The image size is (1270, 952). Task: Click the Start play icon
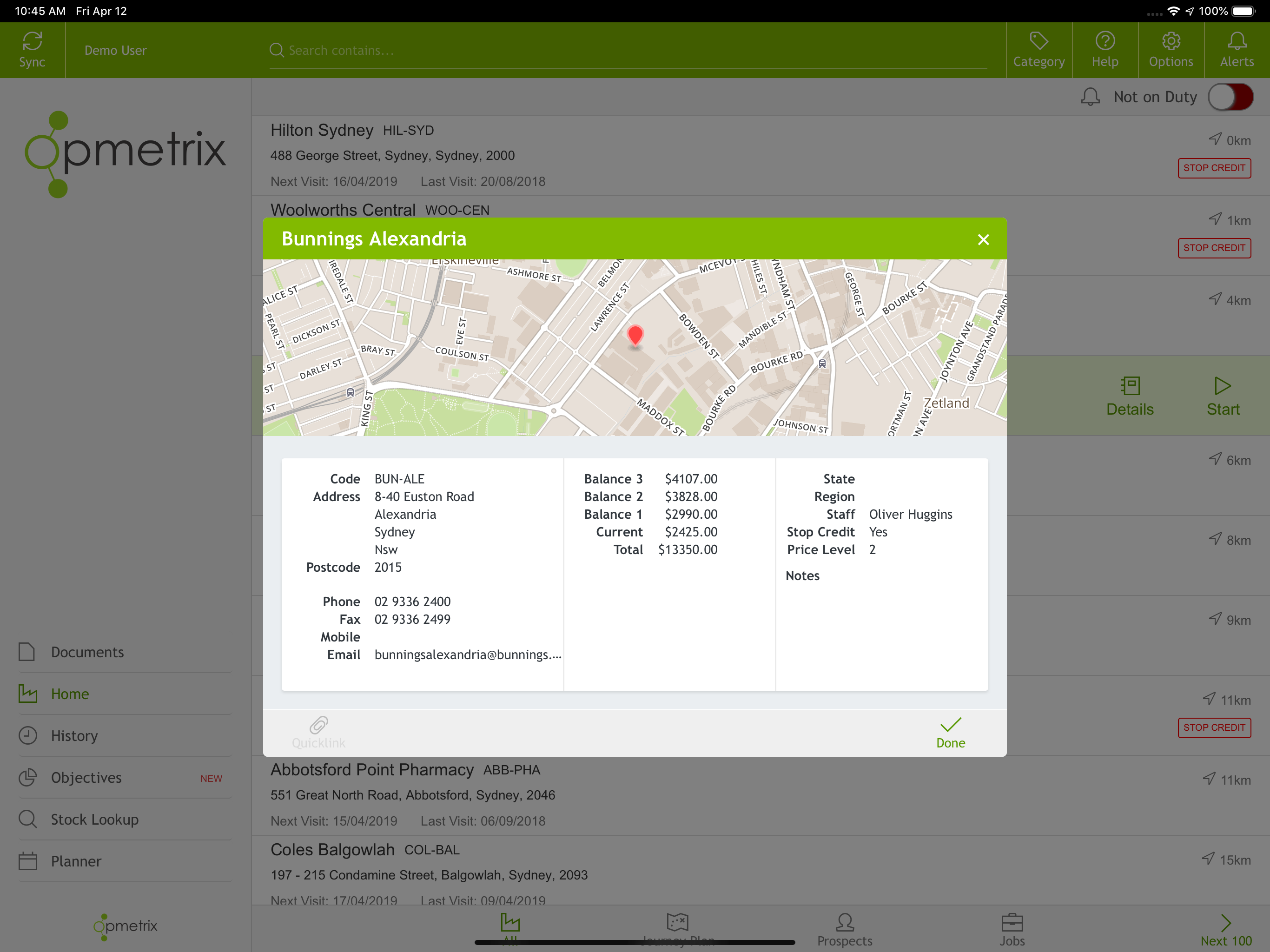[1222, 386]
